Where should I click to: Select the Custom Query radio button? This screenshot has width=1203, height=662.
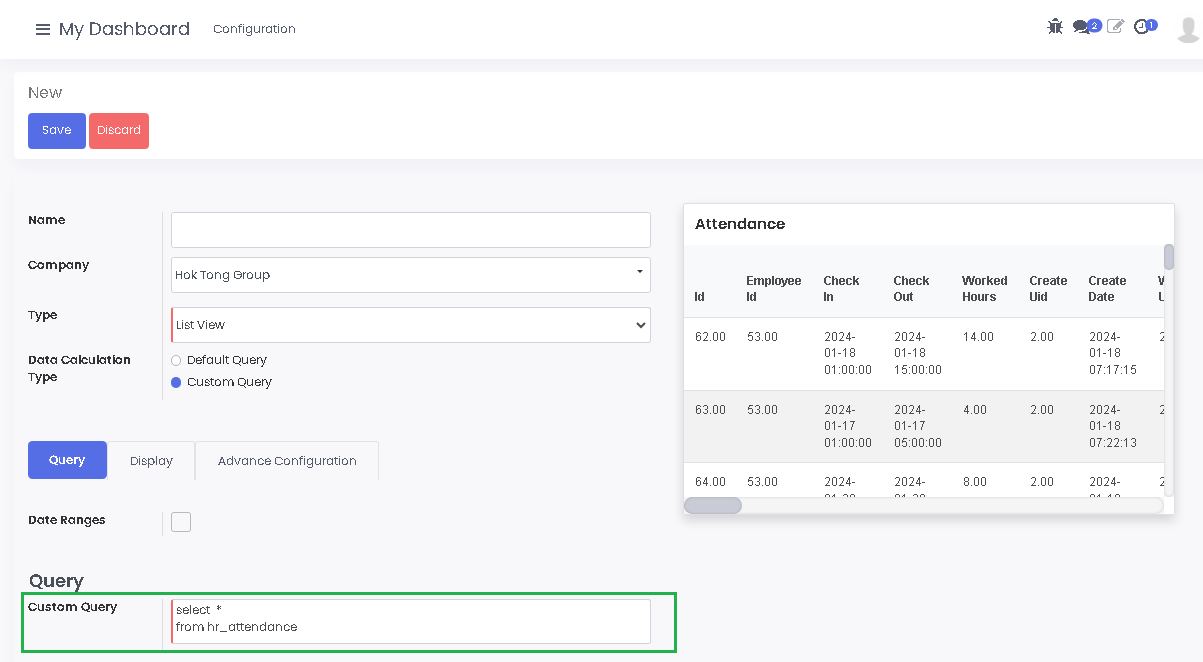click(176, 382)
